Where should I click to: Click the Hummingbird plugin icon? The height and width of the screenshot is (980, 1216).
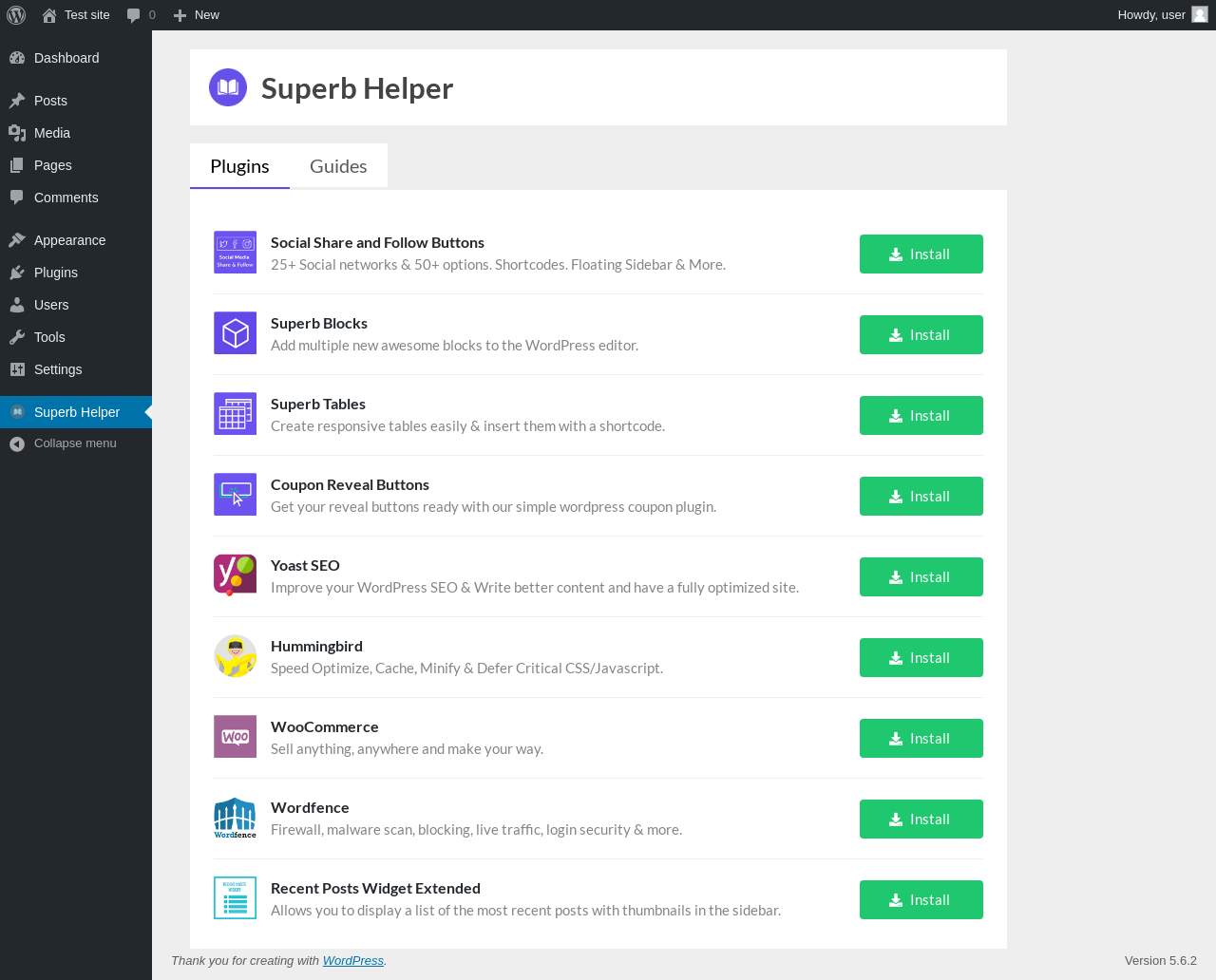(x=235, y=656)
